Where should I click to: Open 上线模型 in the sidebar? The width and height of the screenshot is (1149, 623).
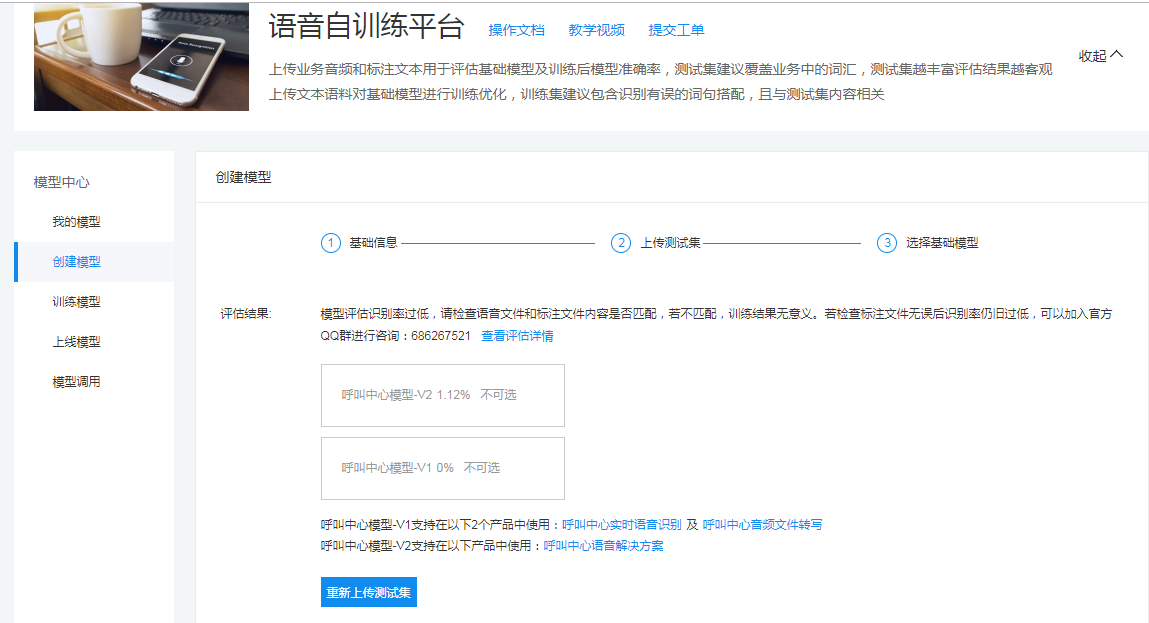click(x=76, y=342)
